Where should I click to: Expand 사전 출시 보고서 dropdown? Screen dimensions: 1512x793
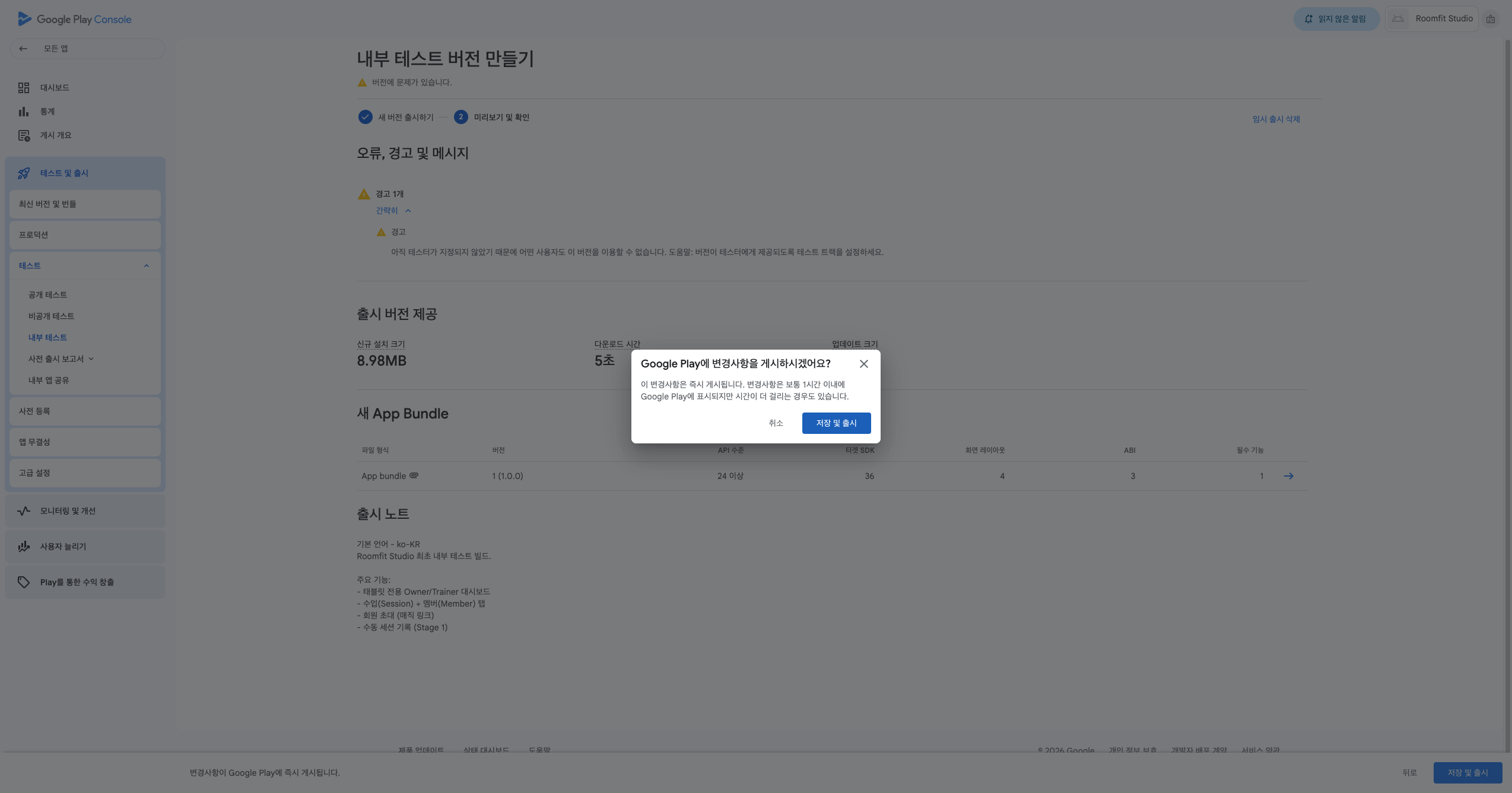[x=91, y=359]
